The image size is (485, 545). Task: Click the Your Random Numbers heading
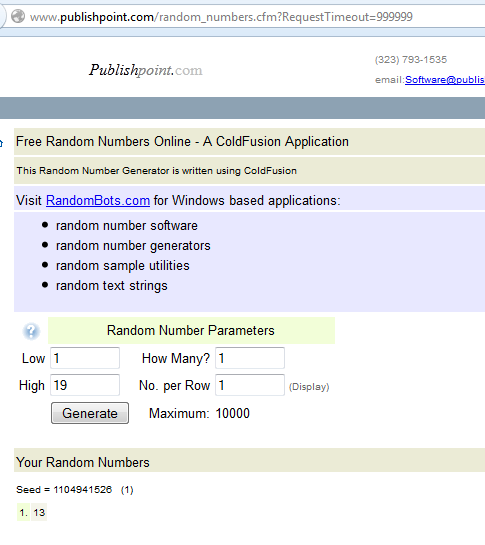(83, 462)
